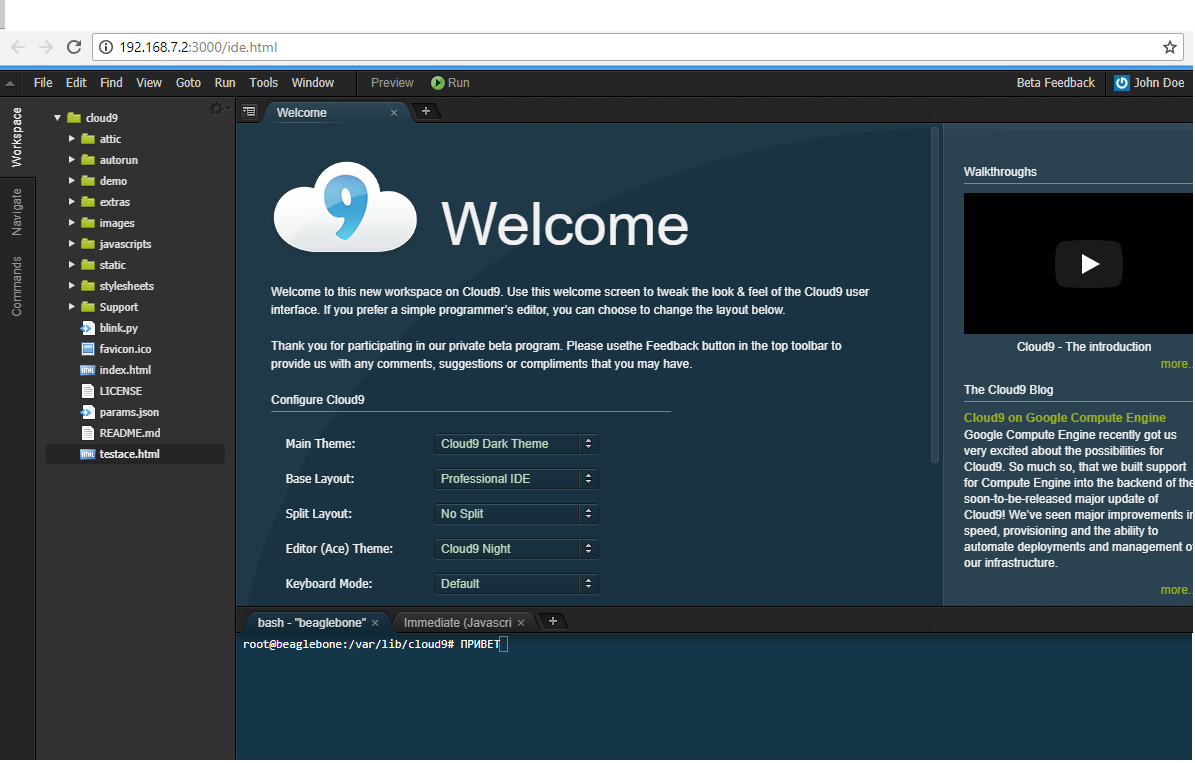Expand the stylesheets folder
This screenshot has width=1195, height=763.
click(x=72, y=286)
